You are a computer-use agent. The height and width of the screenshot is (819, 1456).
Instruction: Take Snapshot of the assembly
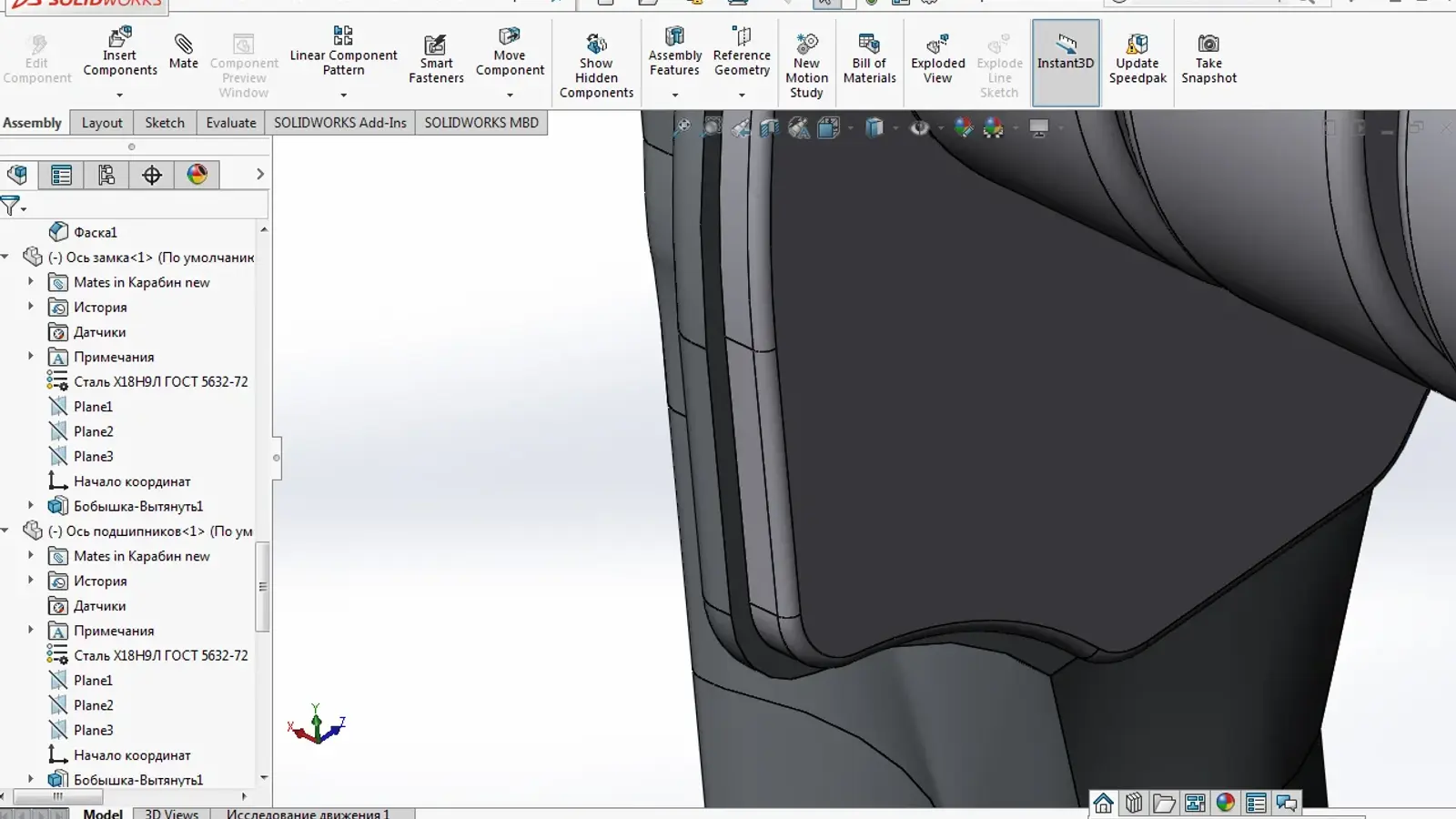[1208, 59]
